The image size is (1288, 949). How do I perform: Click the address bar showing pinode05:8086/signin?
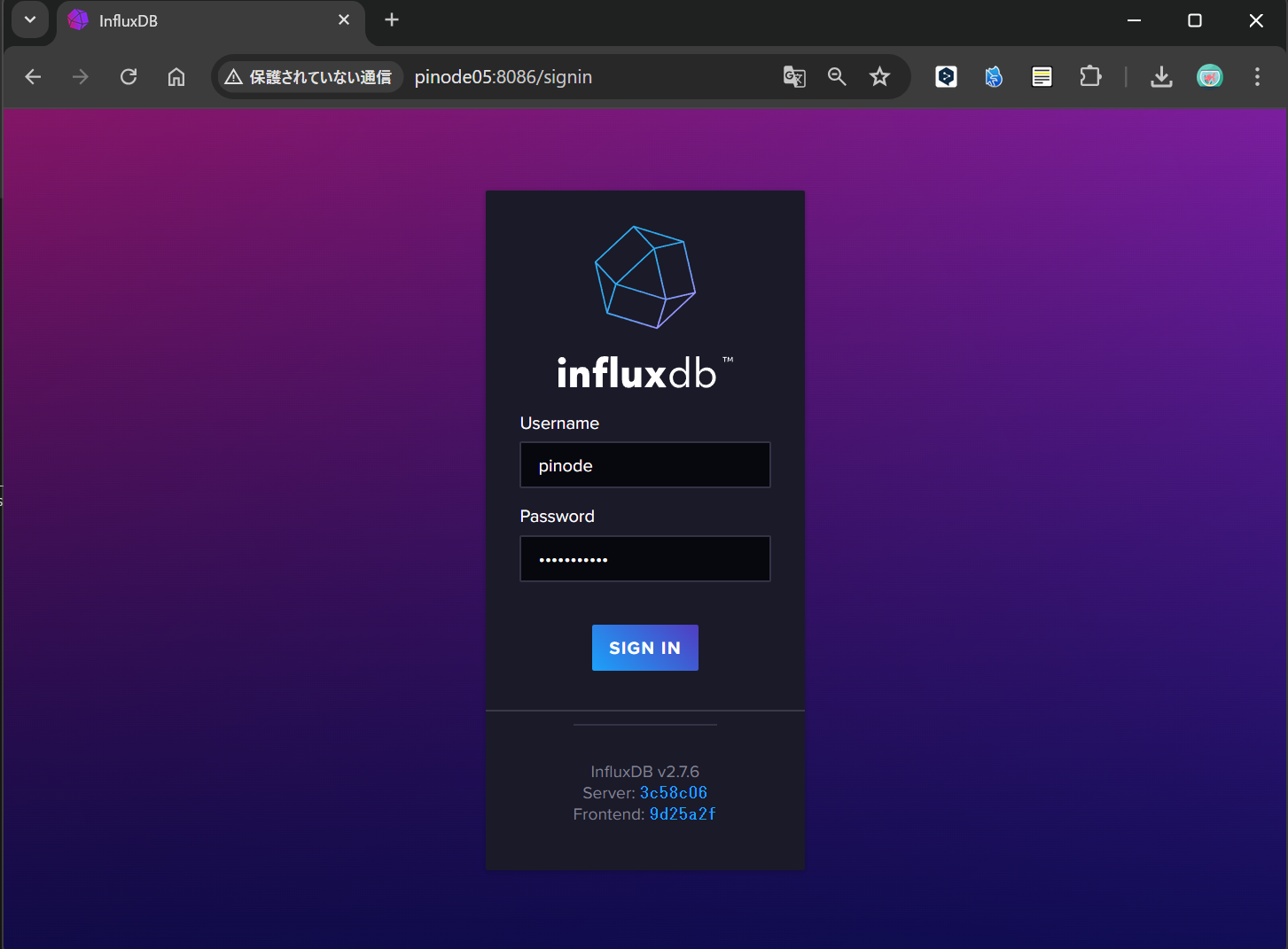coord(503,77)
